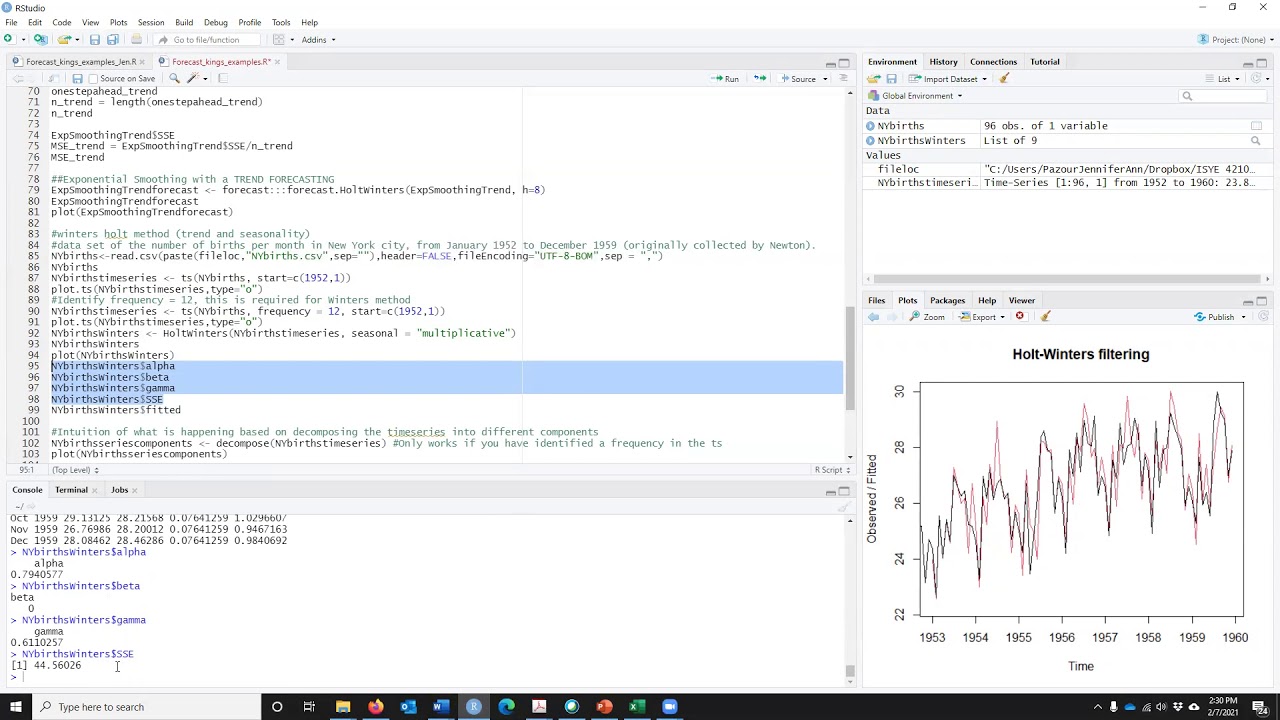1280x720 pixels.
Task: Click the Windows Start button
Action: tap(15, 707)
